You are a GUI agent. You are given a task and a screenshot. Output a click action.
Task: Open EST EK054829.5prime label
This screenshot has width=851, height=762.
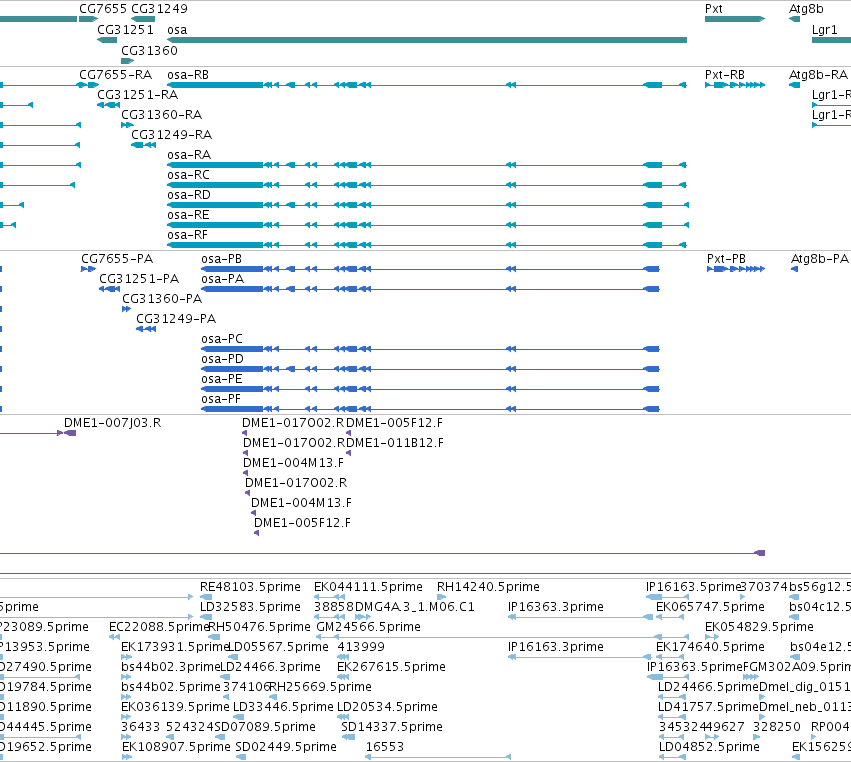pyautogui.click(x=759, y=627)
